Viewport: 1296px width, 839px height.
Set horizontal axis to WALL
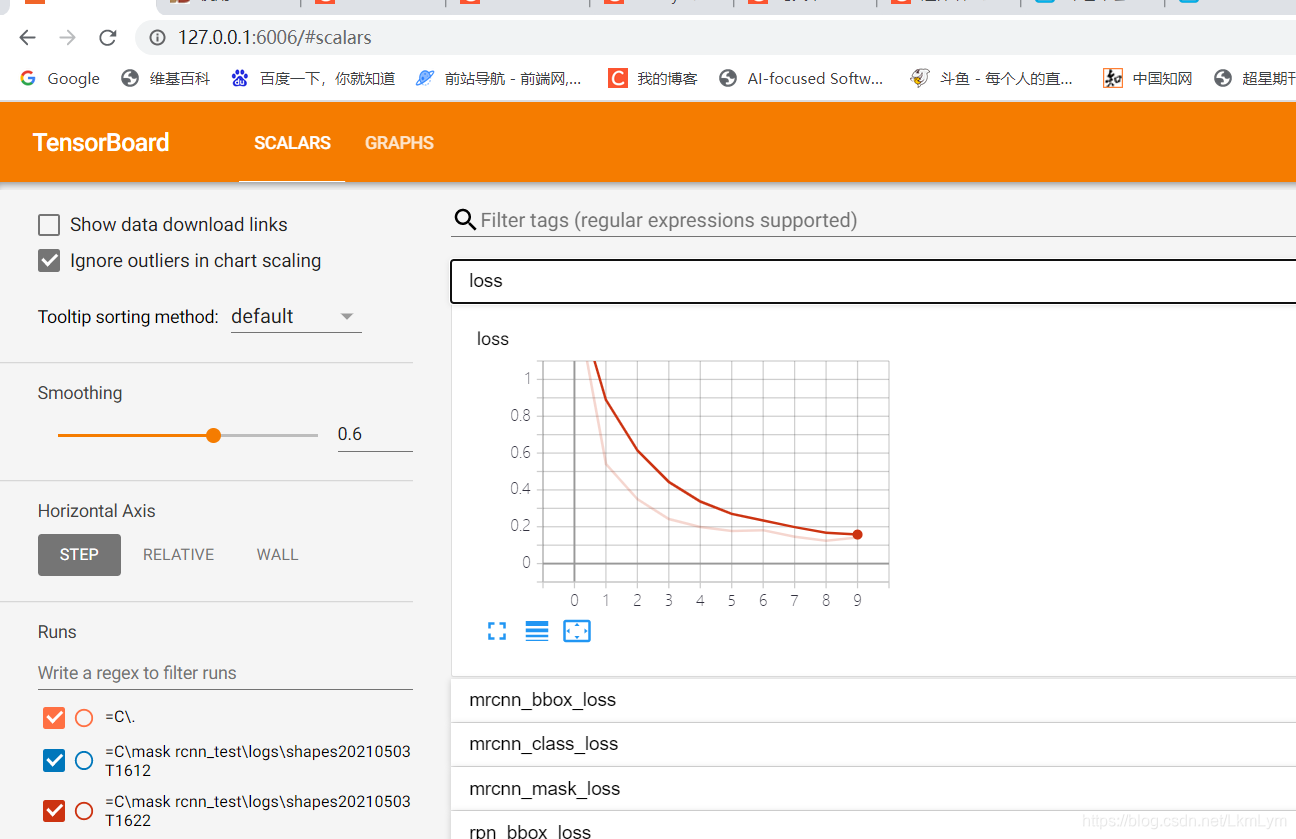[x=277, y=555]
